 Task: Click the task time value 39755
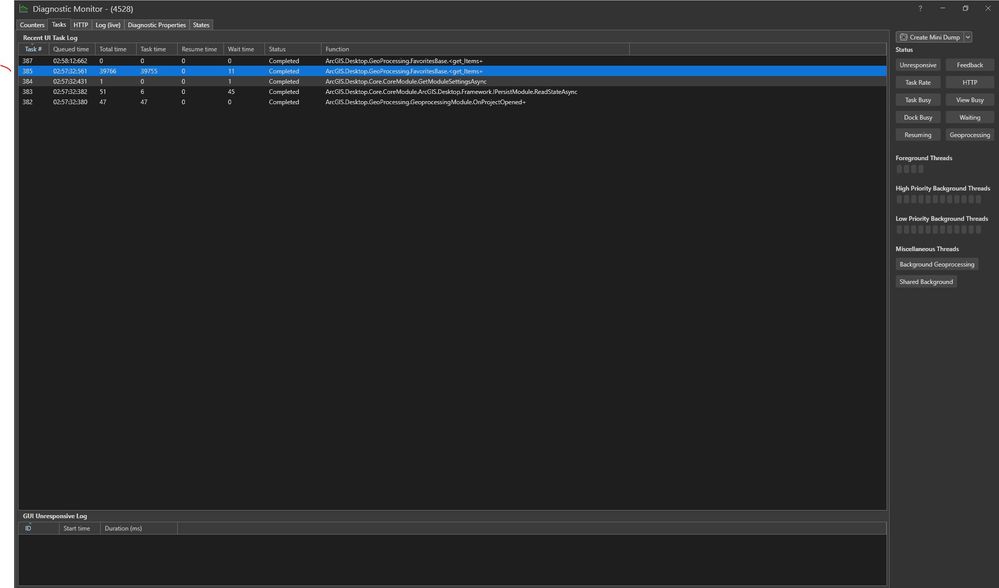coord(148,71)
